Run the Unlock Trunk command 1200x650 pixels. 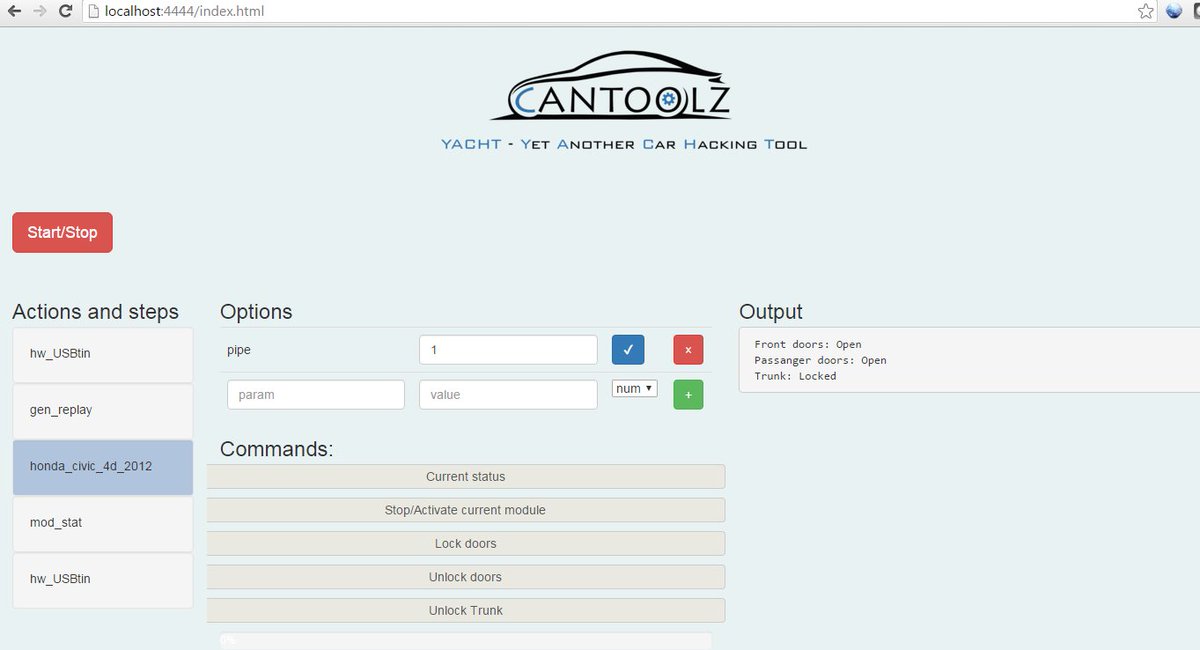466,611
